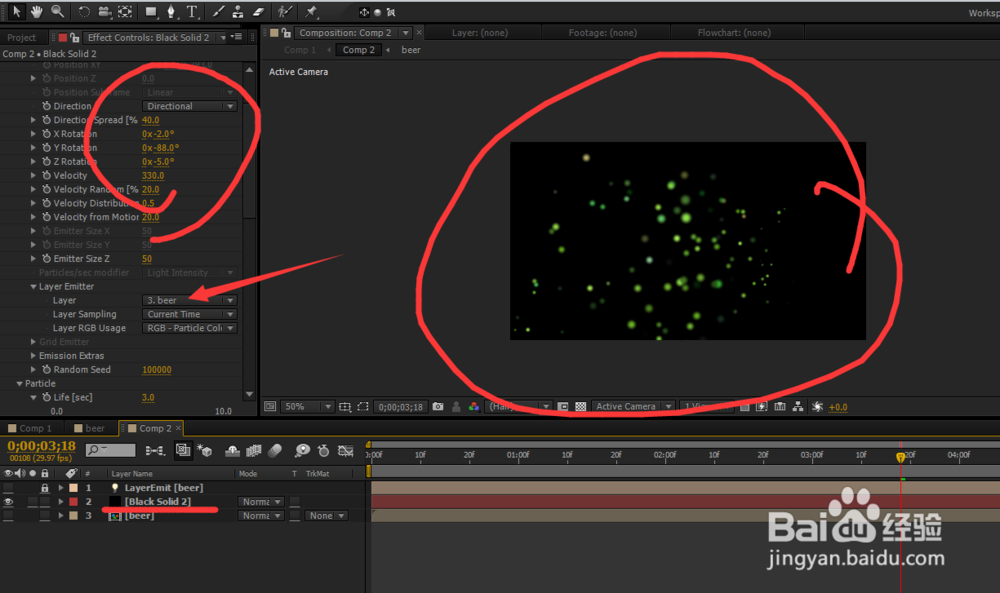This screenshot has height=593, width=1000.
Task: Open Direction dropdown set to Directional
Action: click(x=189, y=106)
